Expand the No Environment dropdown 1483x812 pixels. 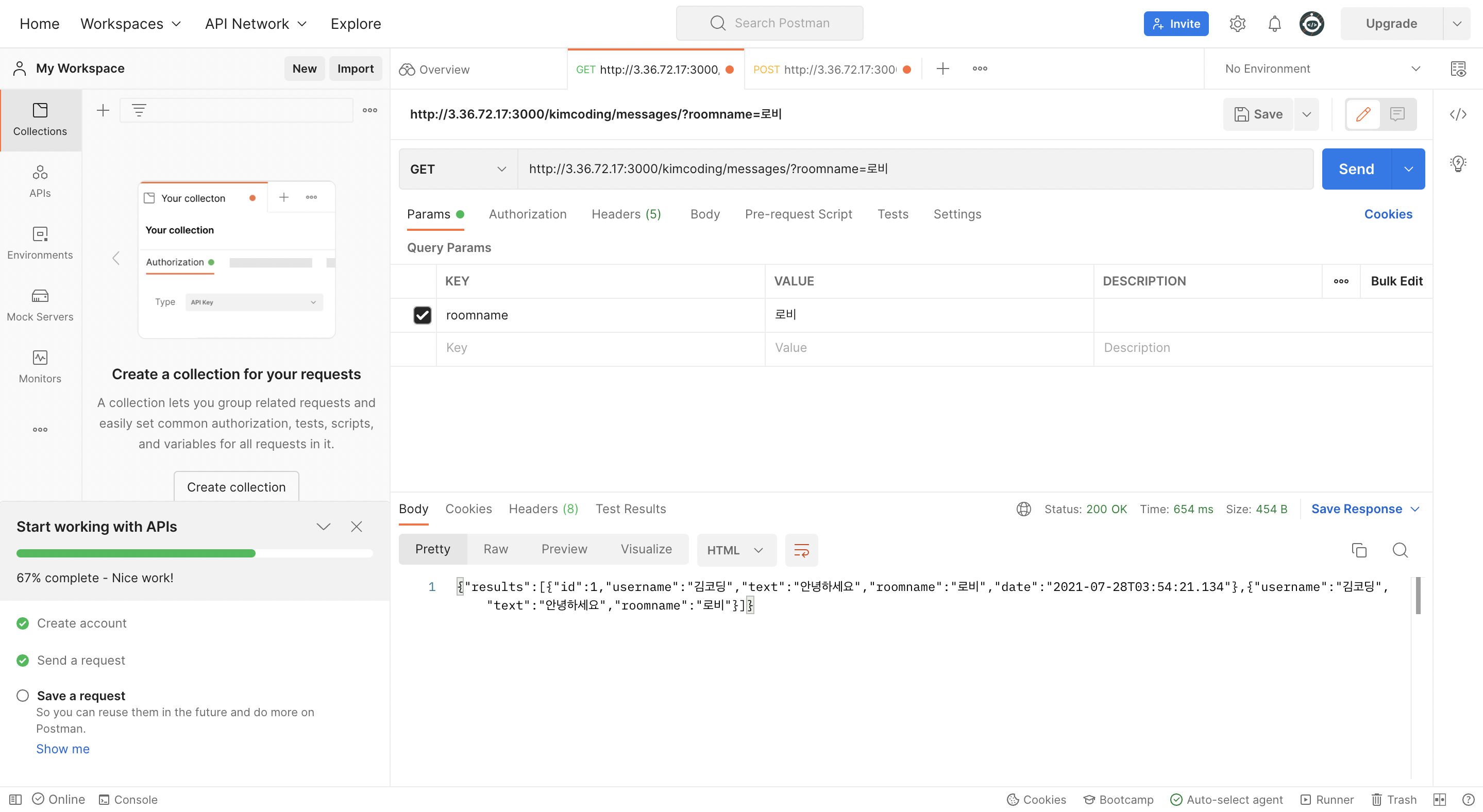(1322, 69)
